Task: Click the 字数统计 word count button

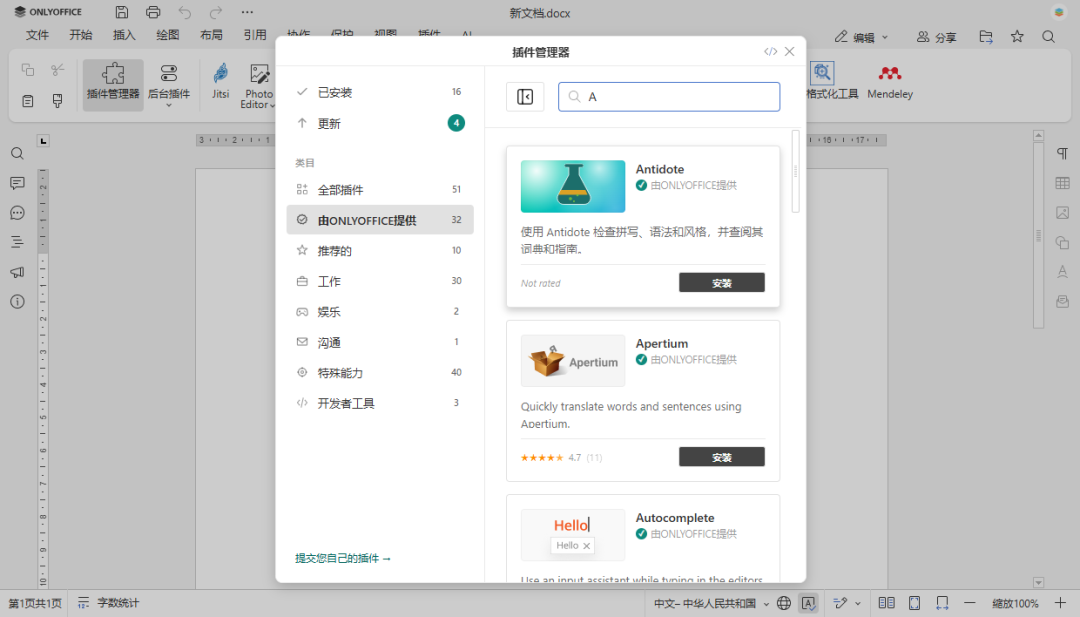Action: (x=109, y=603)
